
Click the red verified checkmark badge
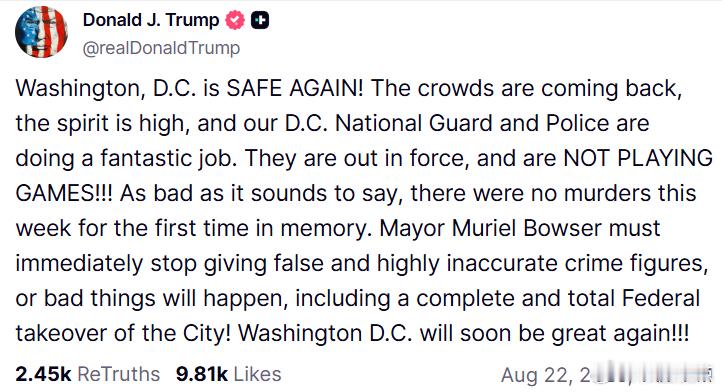click(235, 20)
